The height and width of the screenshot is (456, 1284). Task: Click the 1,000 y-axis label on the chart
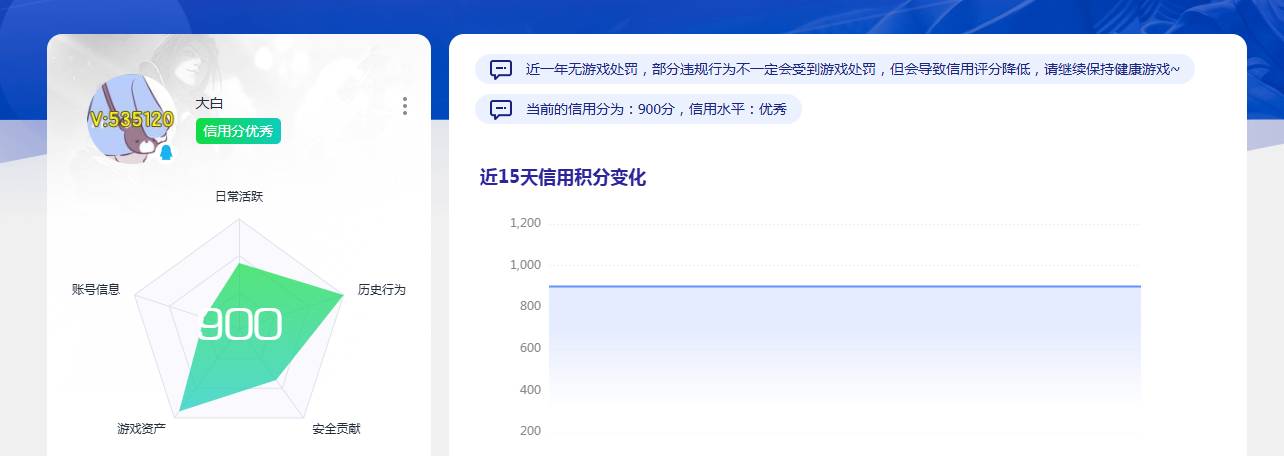click(x=525, y=265)
